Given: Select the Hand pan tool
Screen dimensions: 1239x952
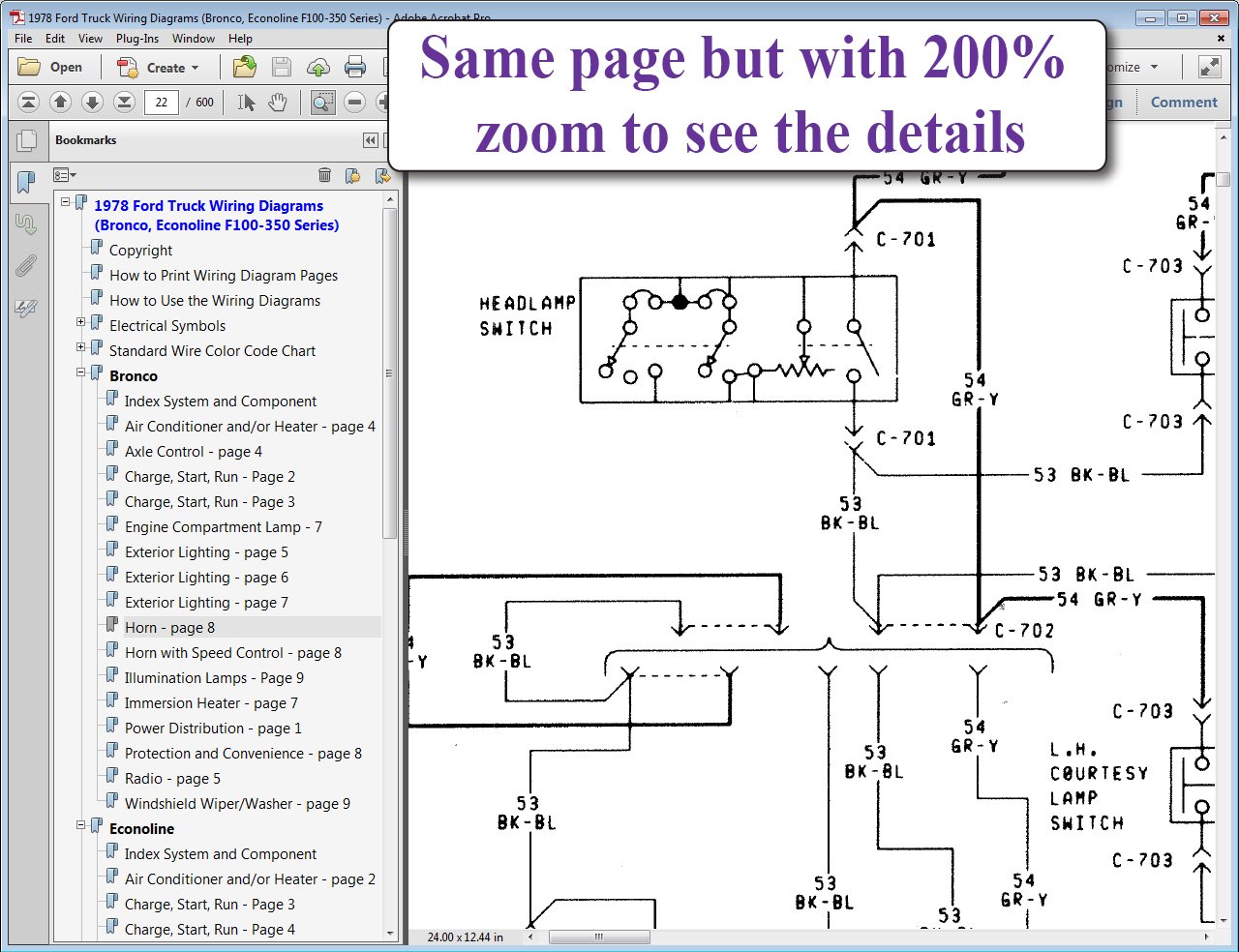Looking at the screenshot, I should [278, 103].
